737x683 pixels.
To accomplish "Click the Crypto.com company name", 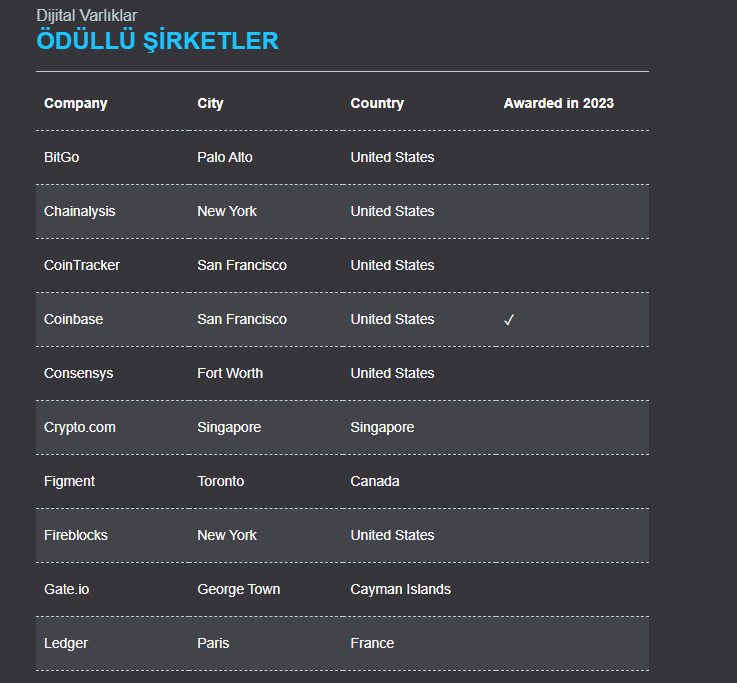I will pyautogui.click(x=80, y=427).
